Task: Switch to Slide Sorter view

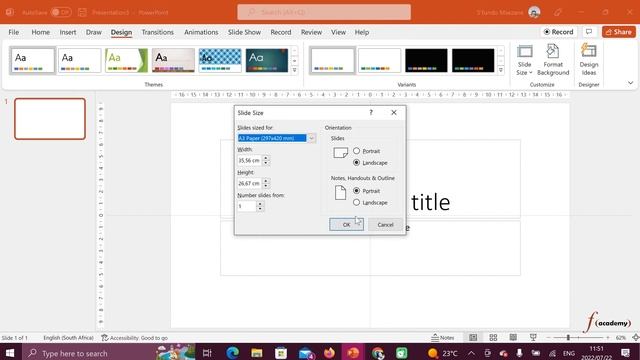Action: pos(493,338)
